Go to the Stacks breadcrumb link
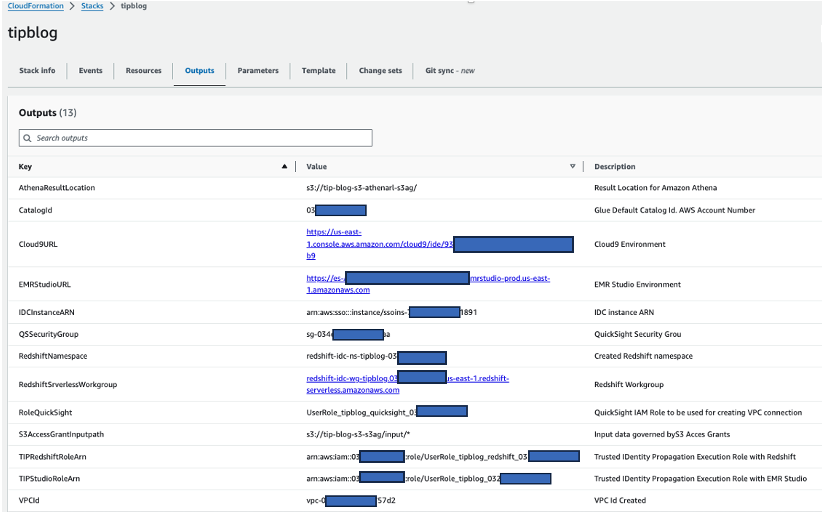 (x=92, y=6)
